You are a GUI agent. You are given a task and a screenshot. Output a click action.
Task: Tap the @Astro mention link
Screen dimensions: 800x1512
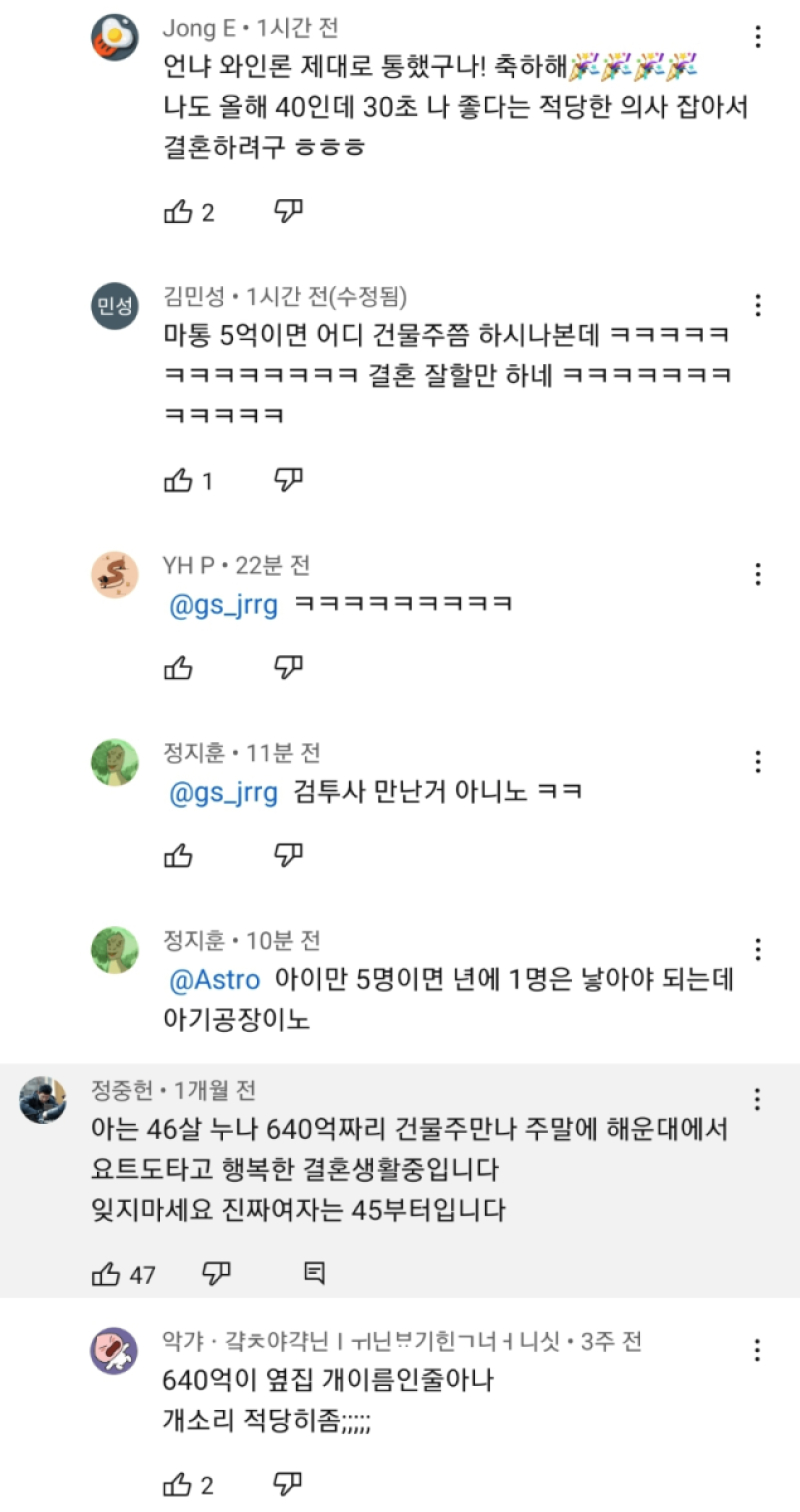point(215,981)
